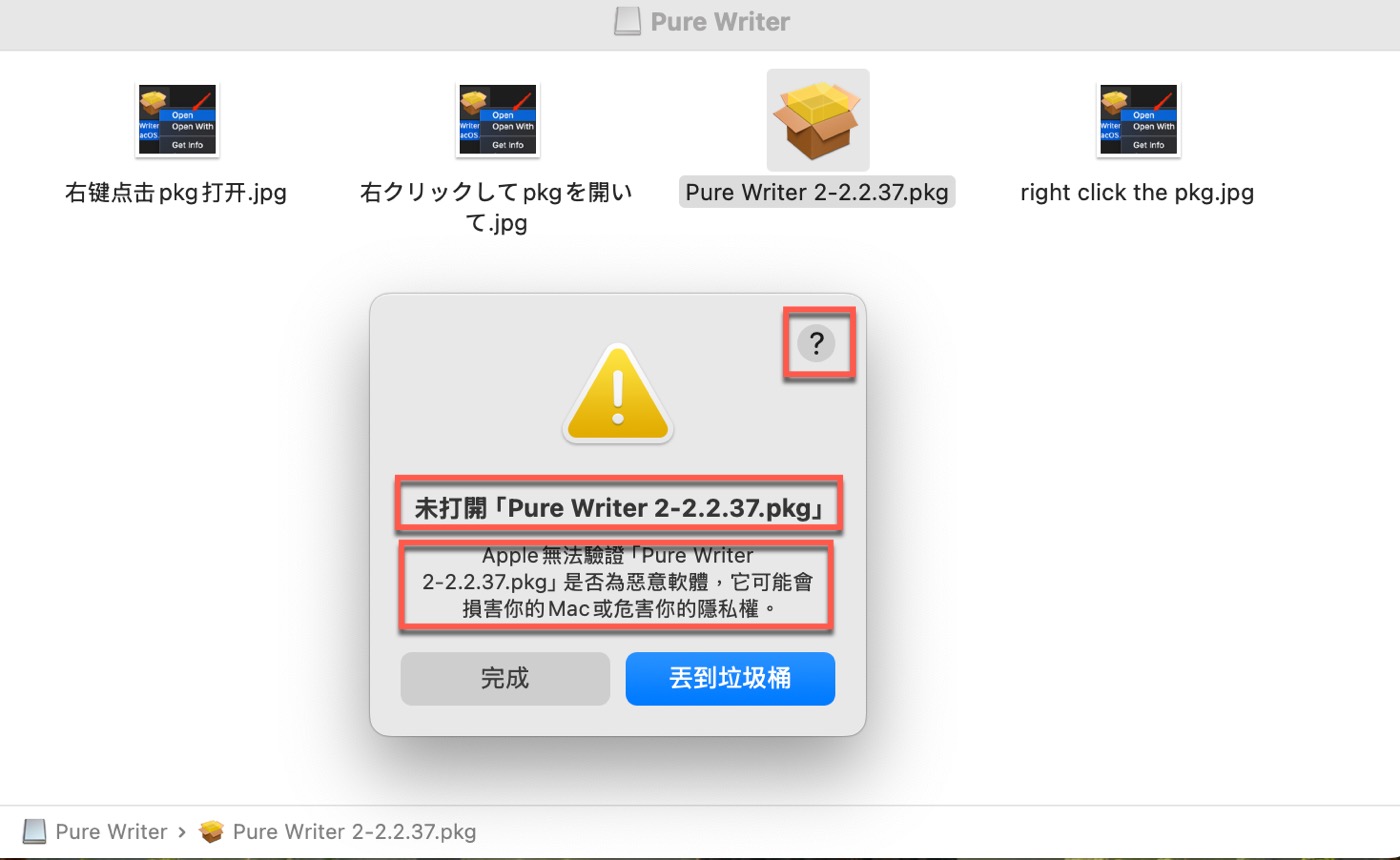Select the 右键点击pkg打开.jpg thumbnail

pos(177,120)
